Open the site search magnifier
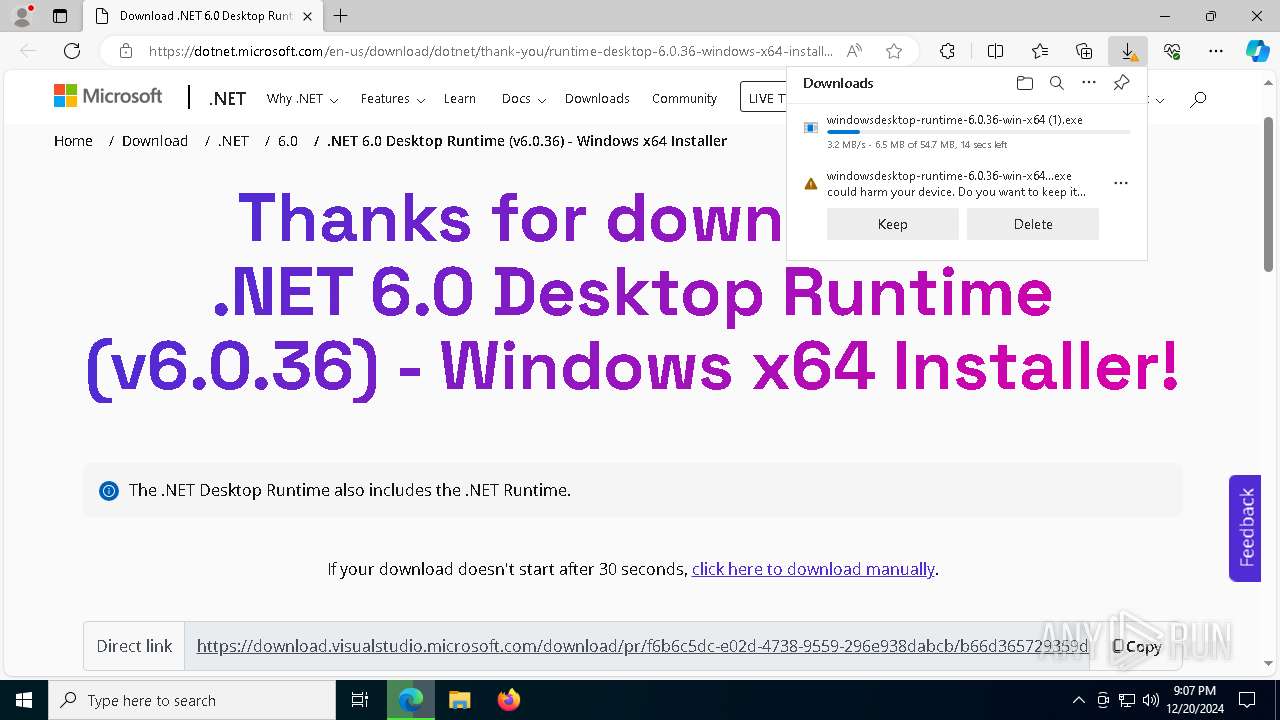This screenshot has width=1280, height=720. coord(1198,98)
